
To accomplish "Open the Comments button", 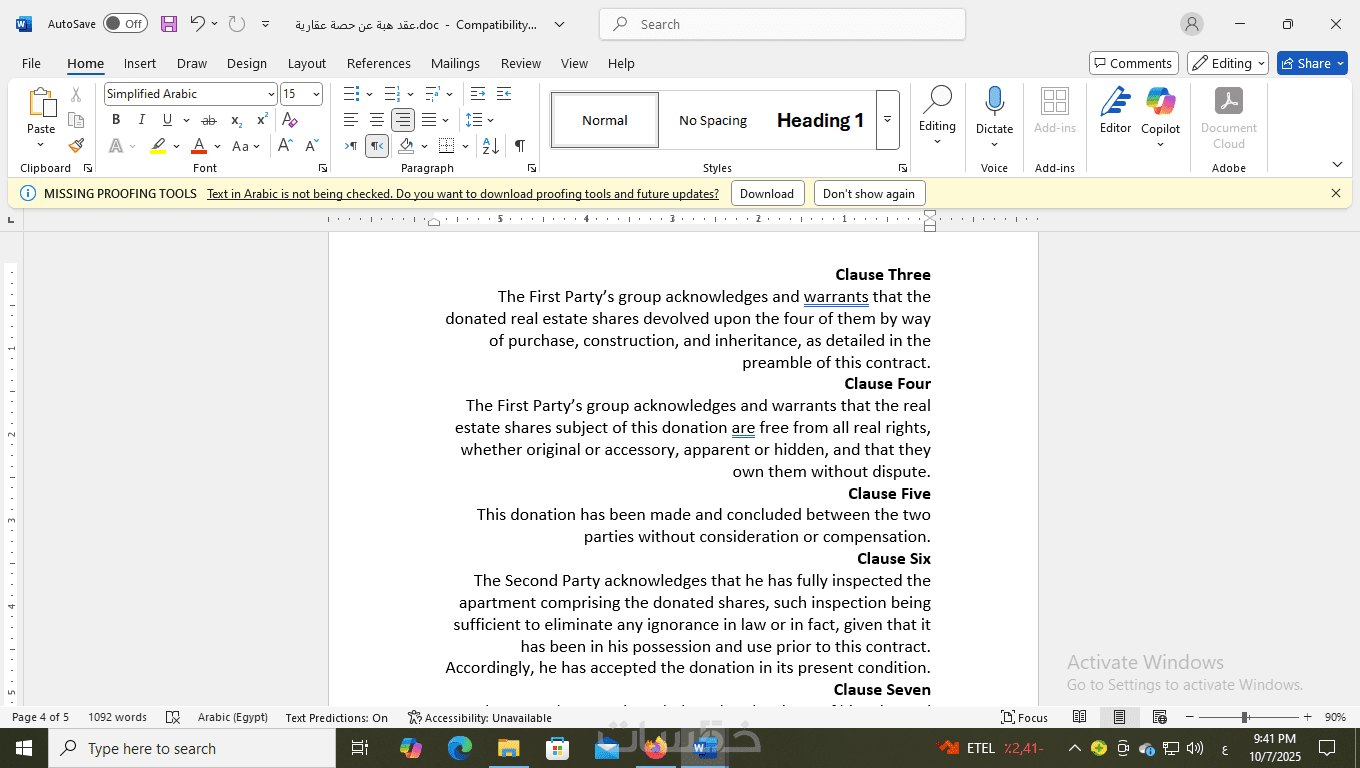I will click(1134, 63).
